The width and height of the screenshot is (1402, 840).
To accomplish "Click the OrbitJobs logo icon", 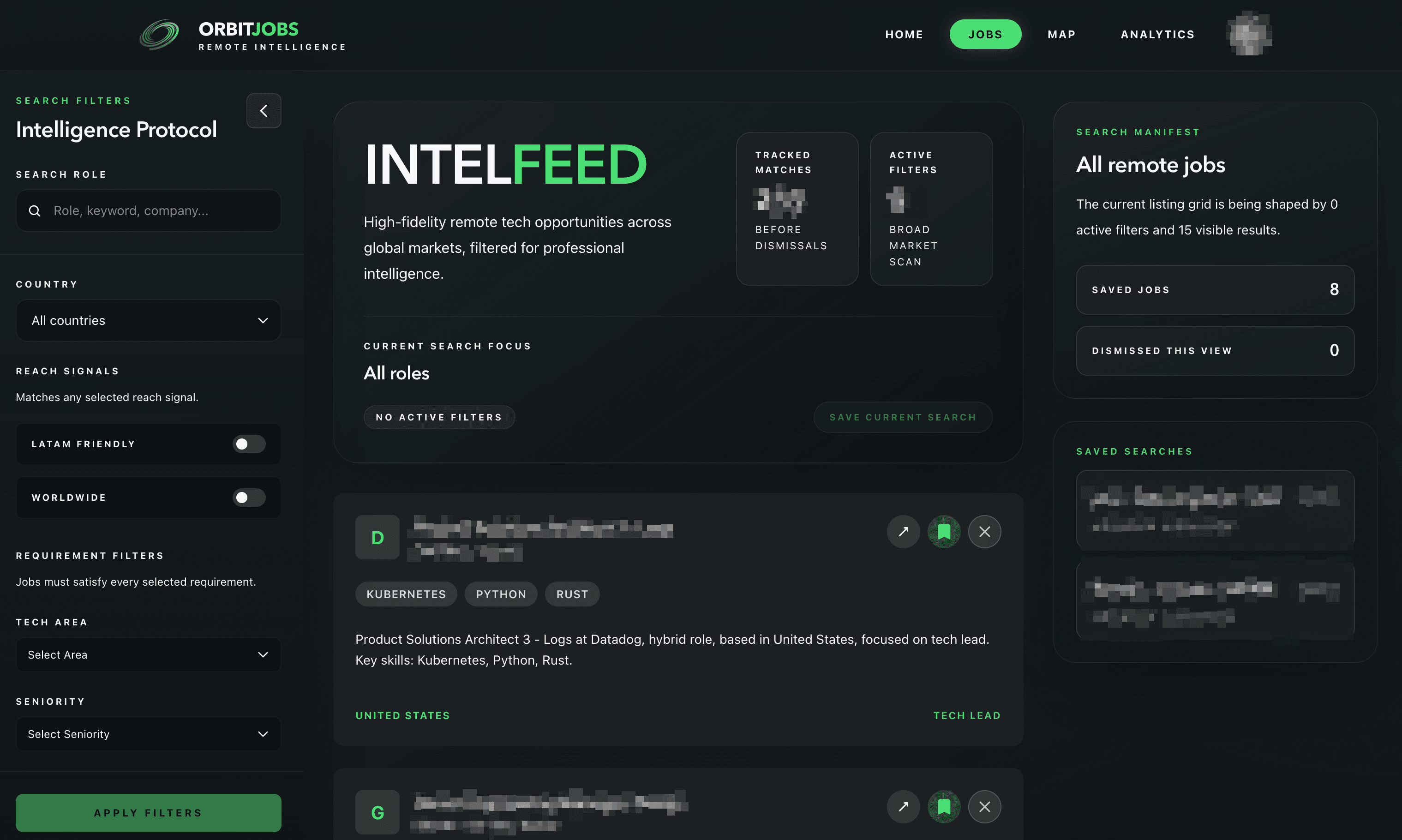I will pos(160,35).
